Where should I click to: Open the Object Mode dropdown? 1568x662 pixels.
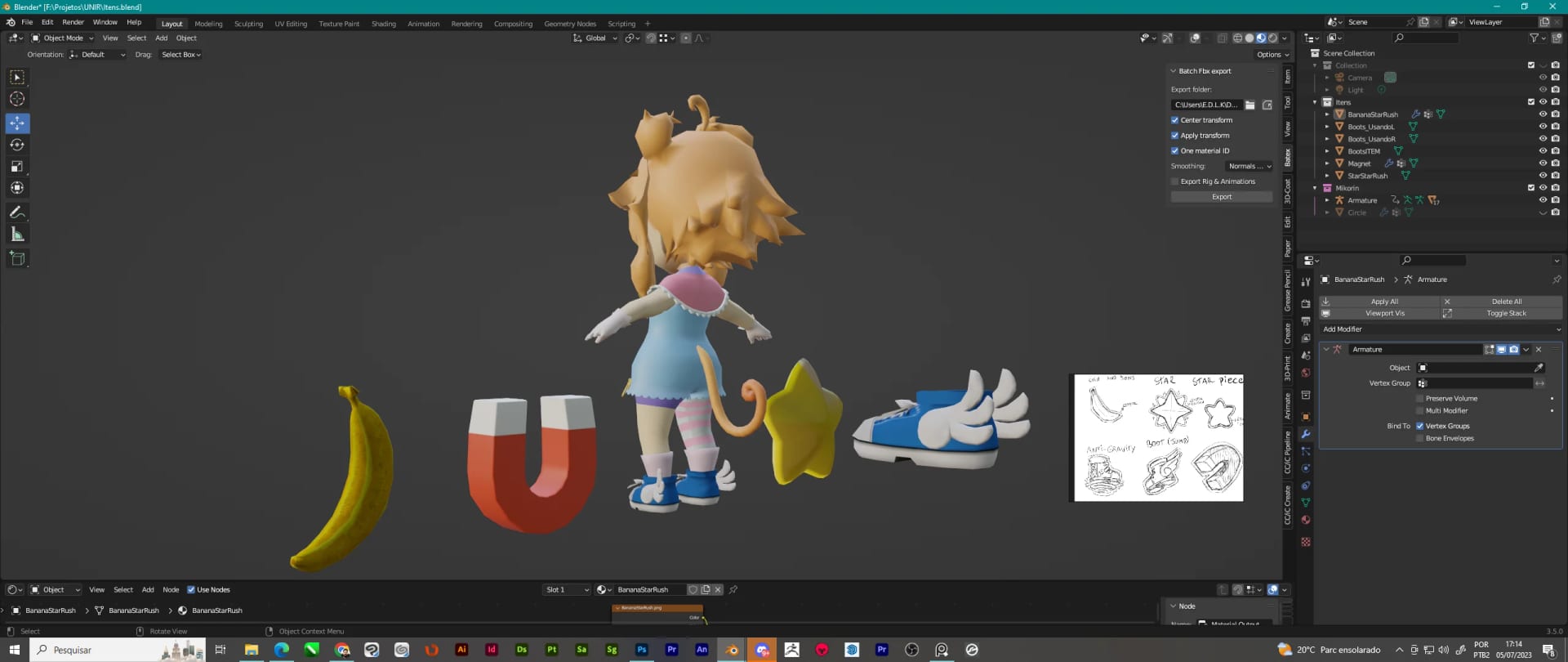[62, 38]
